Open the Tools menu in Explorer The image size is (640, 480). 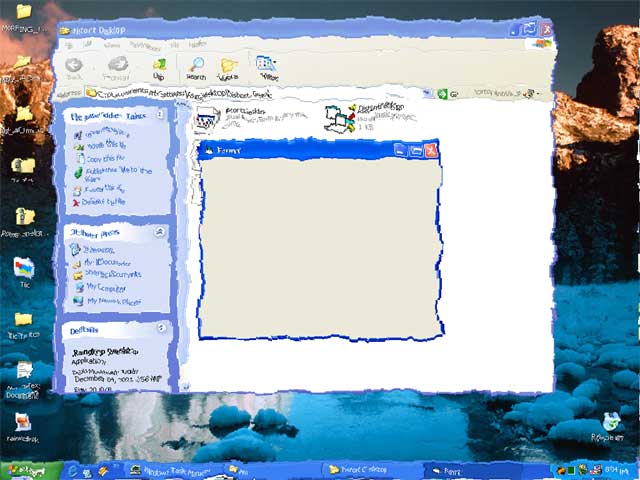coord(175,44)
